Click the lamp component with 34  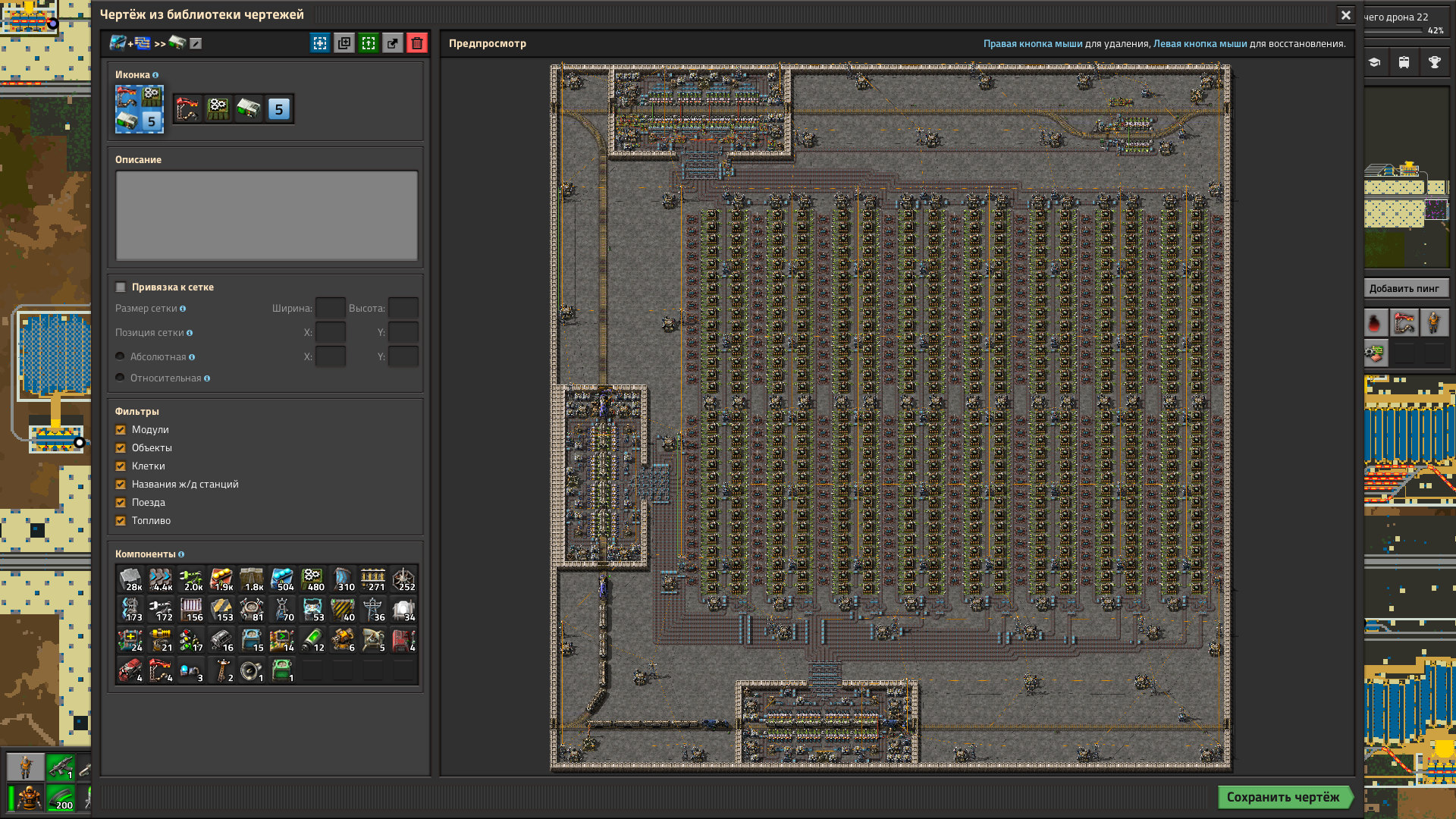tap(403, 610)
